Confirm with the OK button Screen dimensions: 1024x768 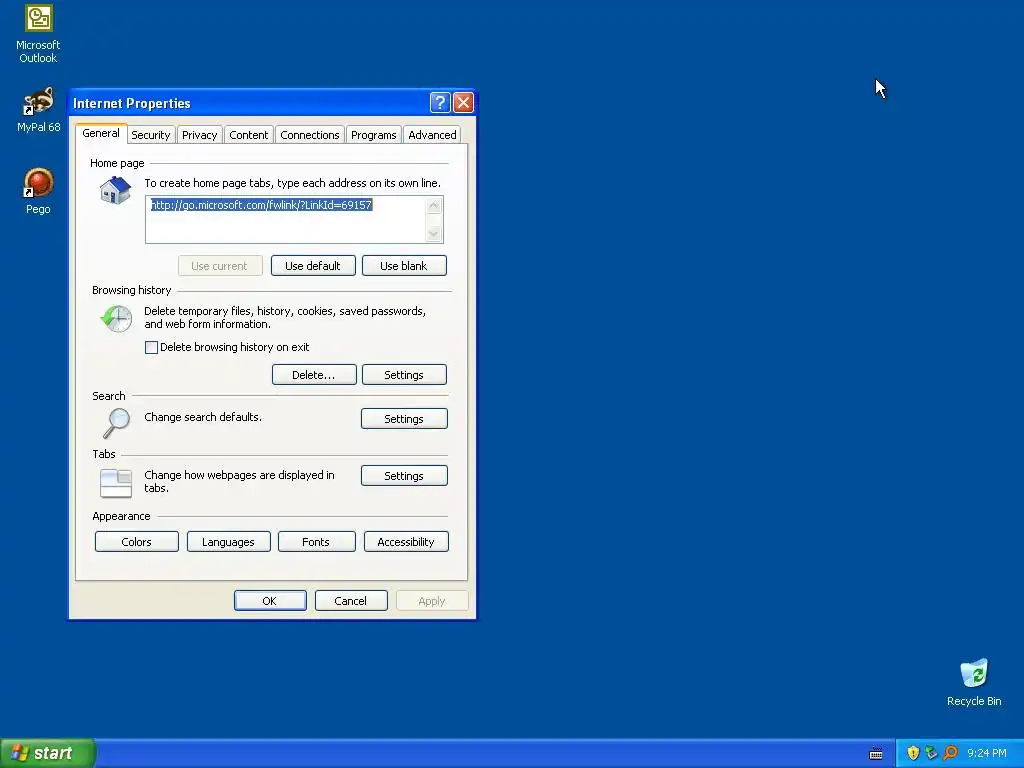270,601
